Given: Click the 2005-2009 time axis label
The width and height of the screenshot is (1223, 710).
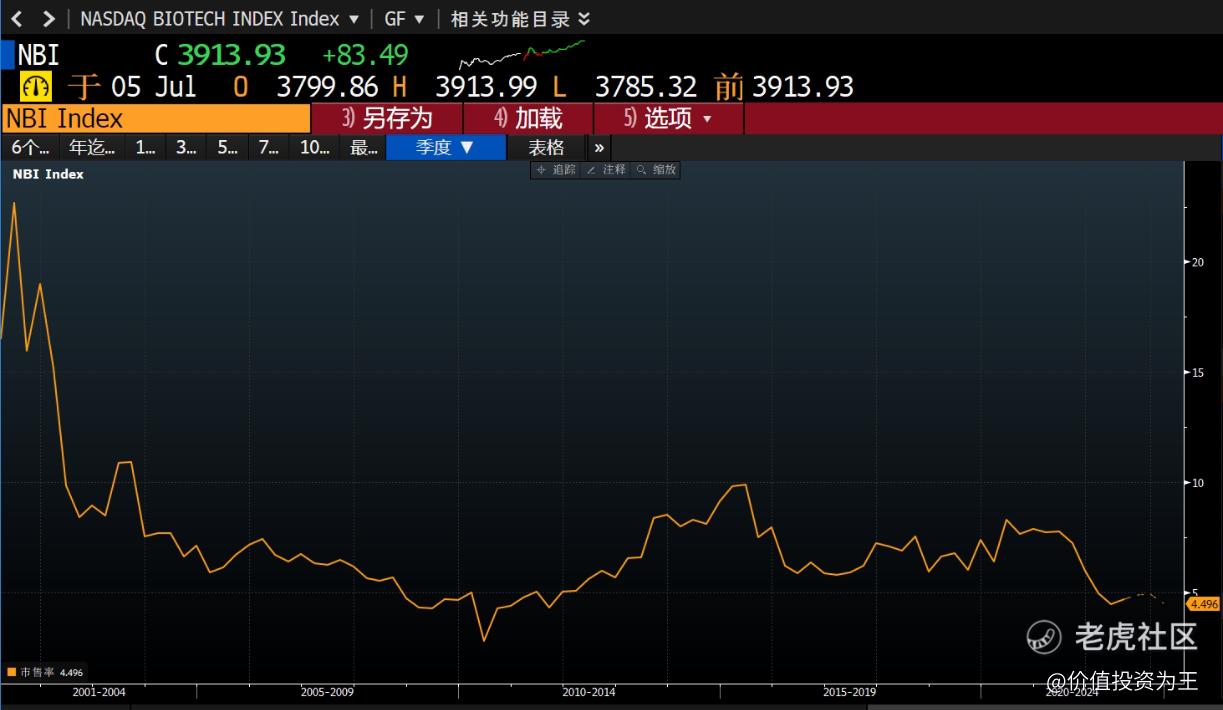Looking at the screenshot, I should pyautogui.click(x=327, y=691).
